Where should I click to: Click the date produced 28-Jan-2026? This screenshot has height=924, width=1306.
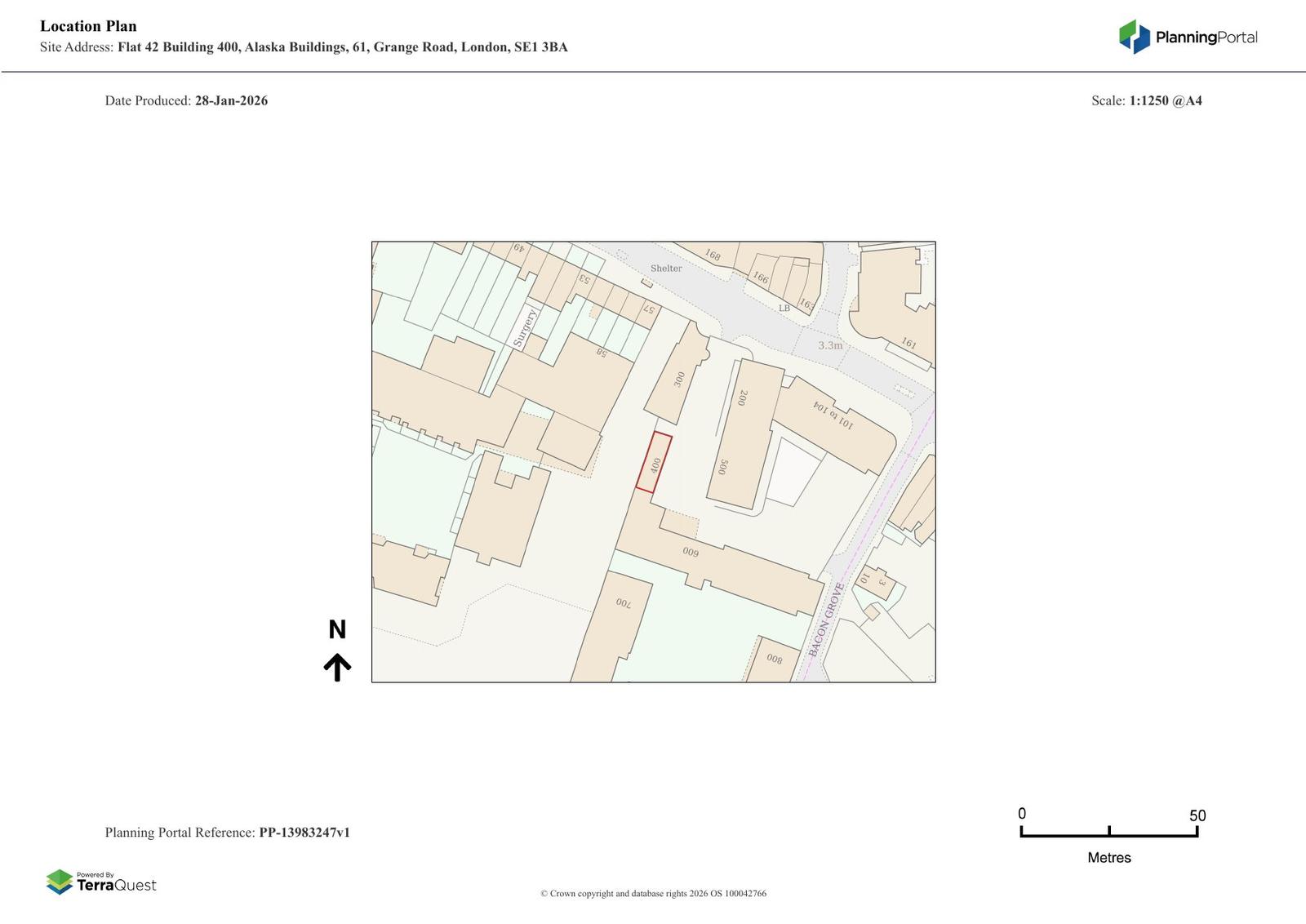[231, 101]
